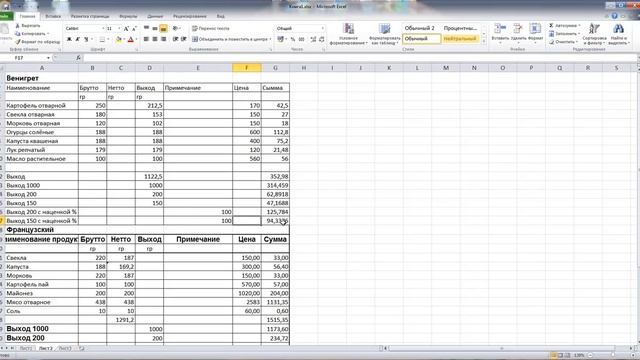Click the Insert Function fx button
The height and width of the screenshot is (360, 640).
(x=78, y=58)
